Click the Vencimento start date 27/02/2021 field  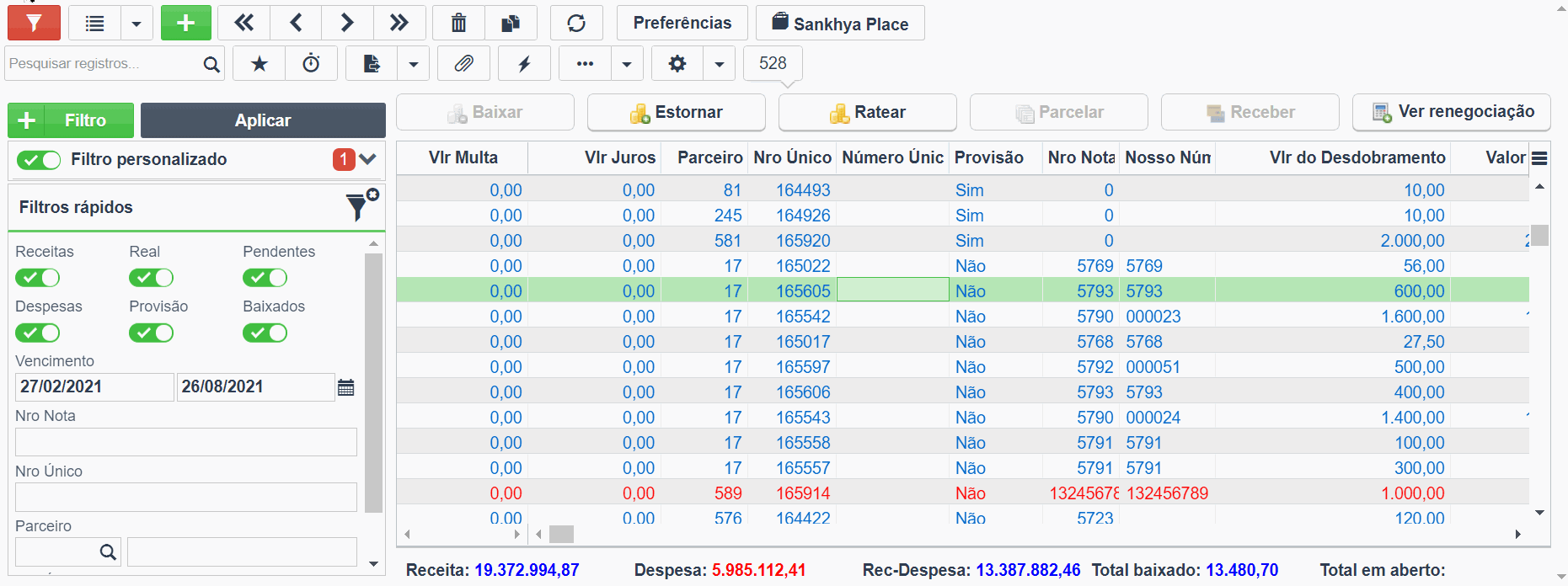coord(94,387)
